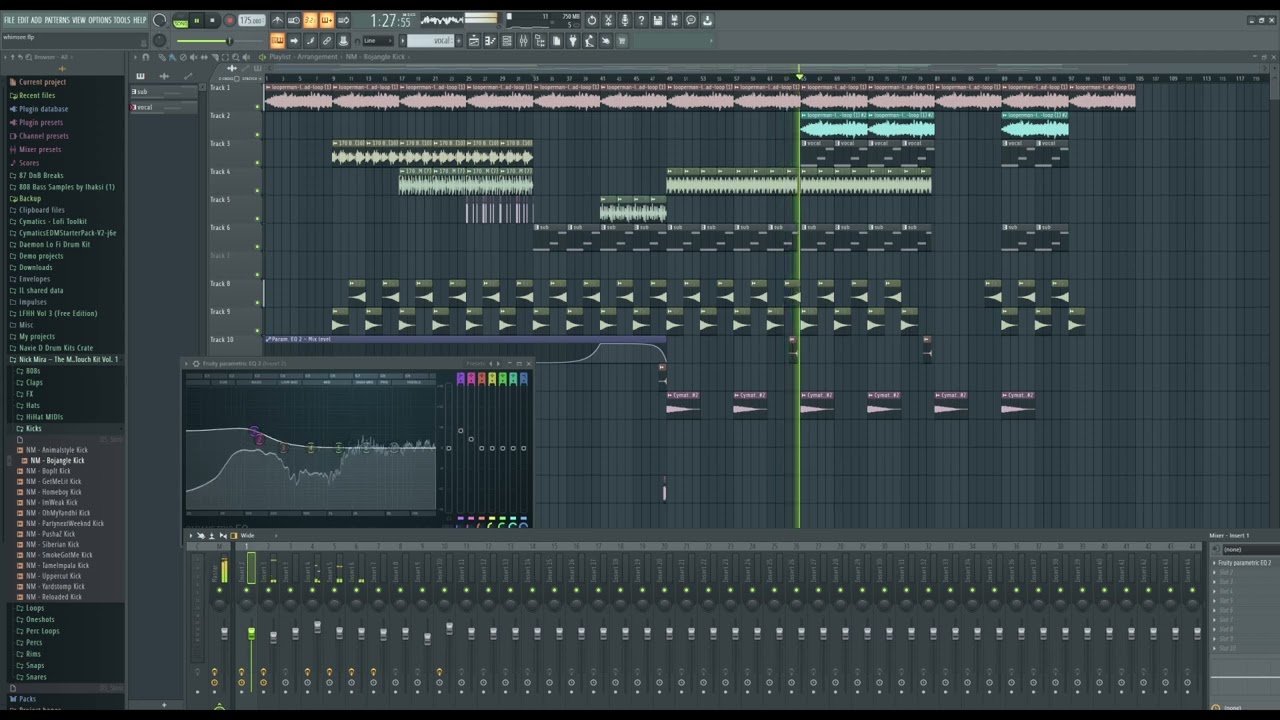
Task: Toggle the Song/Pattern mode switch
Action: (x=181, y=20)
